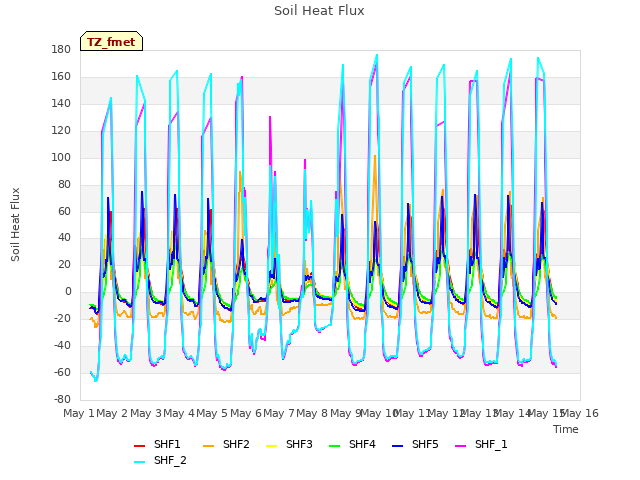Viewport: 640px width, 480px height.
Task: Click the 120 y-axis tick label
Action: (x=61, y=131)
